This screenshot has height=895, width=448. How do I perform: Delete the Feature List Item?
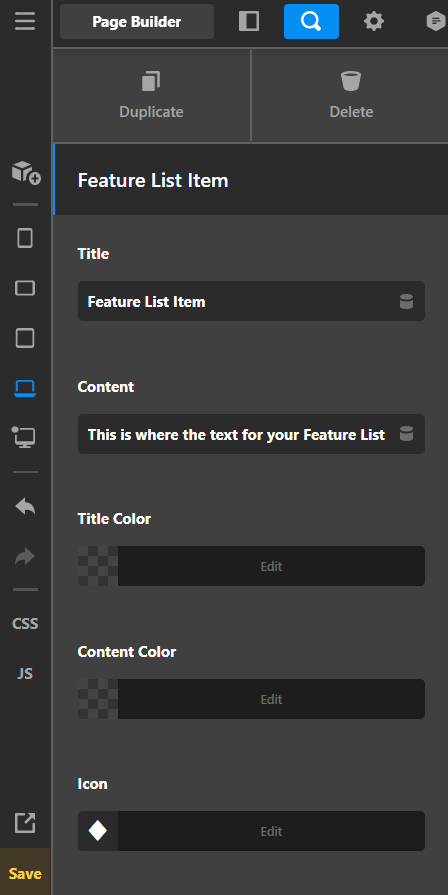click(x=351, y=95)
